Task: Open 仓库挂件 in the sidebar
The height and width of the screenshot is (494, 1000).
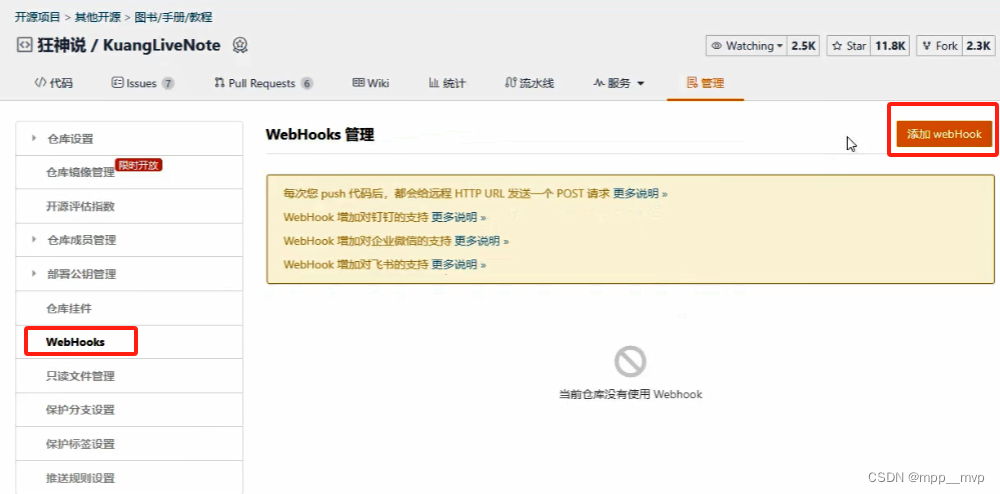Action: pos(129,308)
